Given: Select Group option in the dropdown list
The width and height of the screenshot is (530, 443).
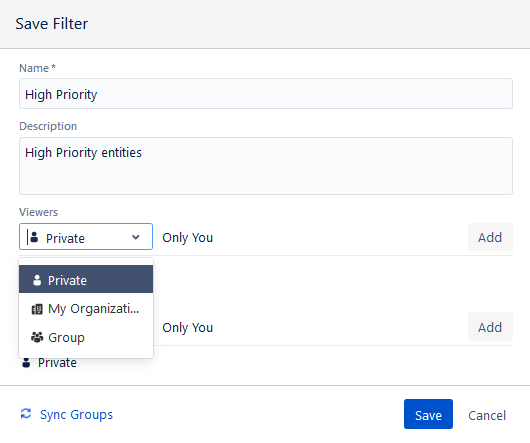Looking at the screenshot, I should pyautogui.click(x=86, y=337).
